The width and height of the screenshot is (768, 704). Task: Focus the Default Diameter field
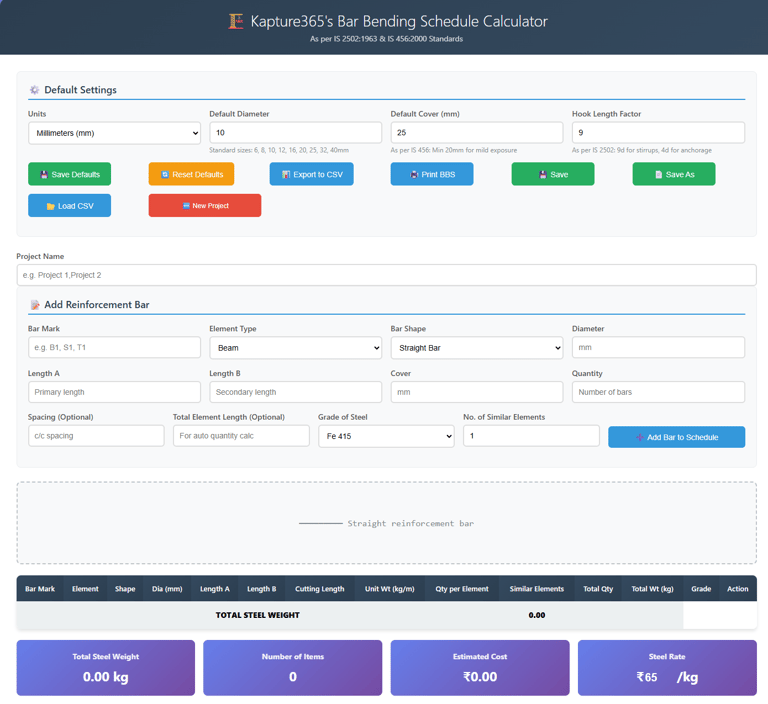point(295,133)
